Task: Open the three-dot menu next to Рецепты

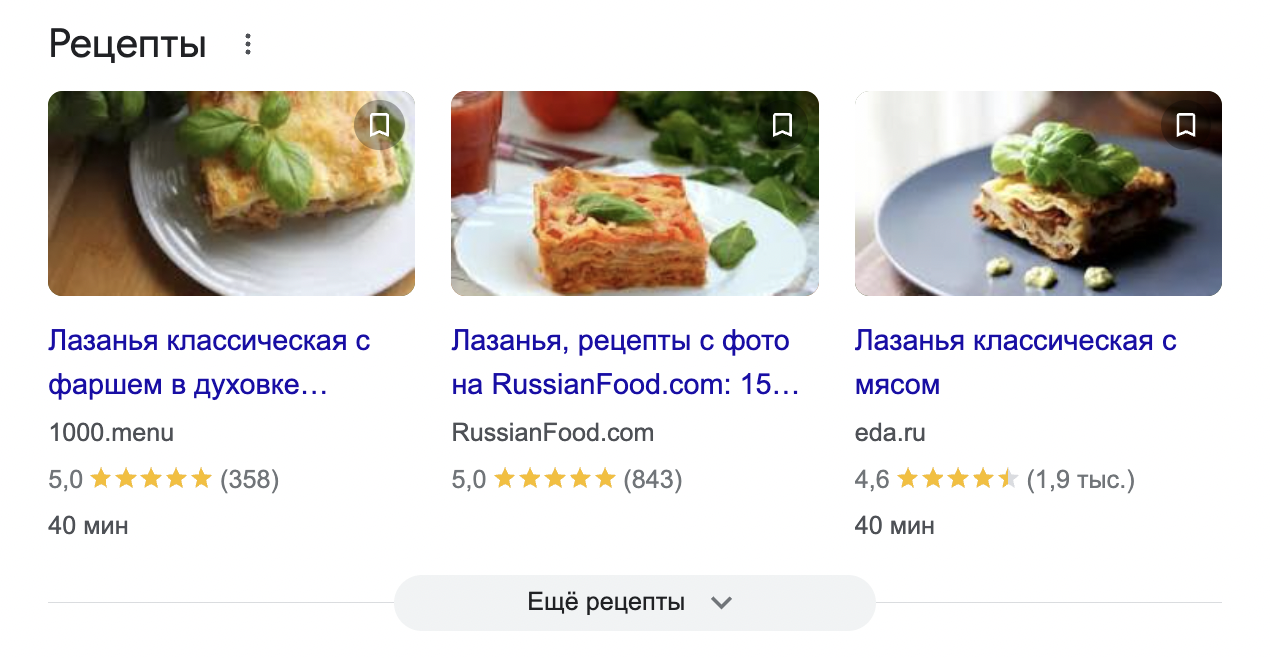Action: (248, 44)
